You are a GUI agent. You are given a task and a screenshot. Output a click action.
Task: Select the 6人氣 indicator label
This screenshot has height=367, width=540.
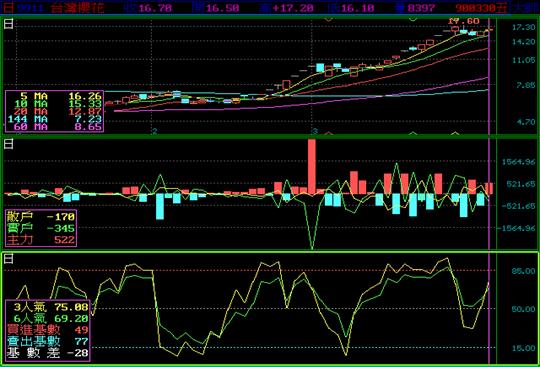pyautogui.click(x=30, y=318)
